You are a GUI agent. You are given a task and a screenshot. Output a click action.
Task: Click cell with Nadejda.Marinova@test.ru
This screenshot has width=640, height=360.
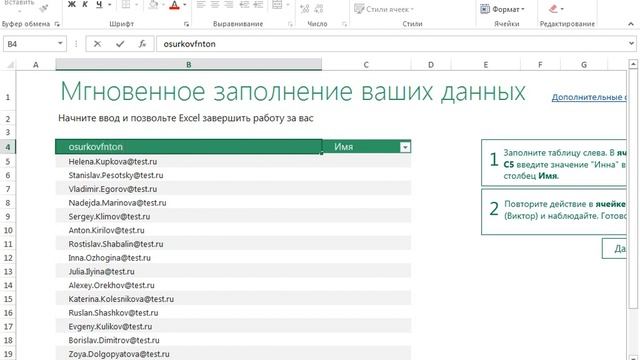pos(189,203)
